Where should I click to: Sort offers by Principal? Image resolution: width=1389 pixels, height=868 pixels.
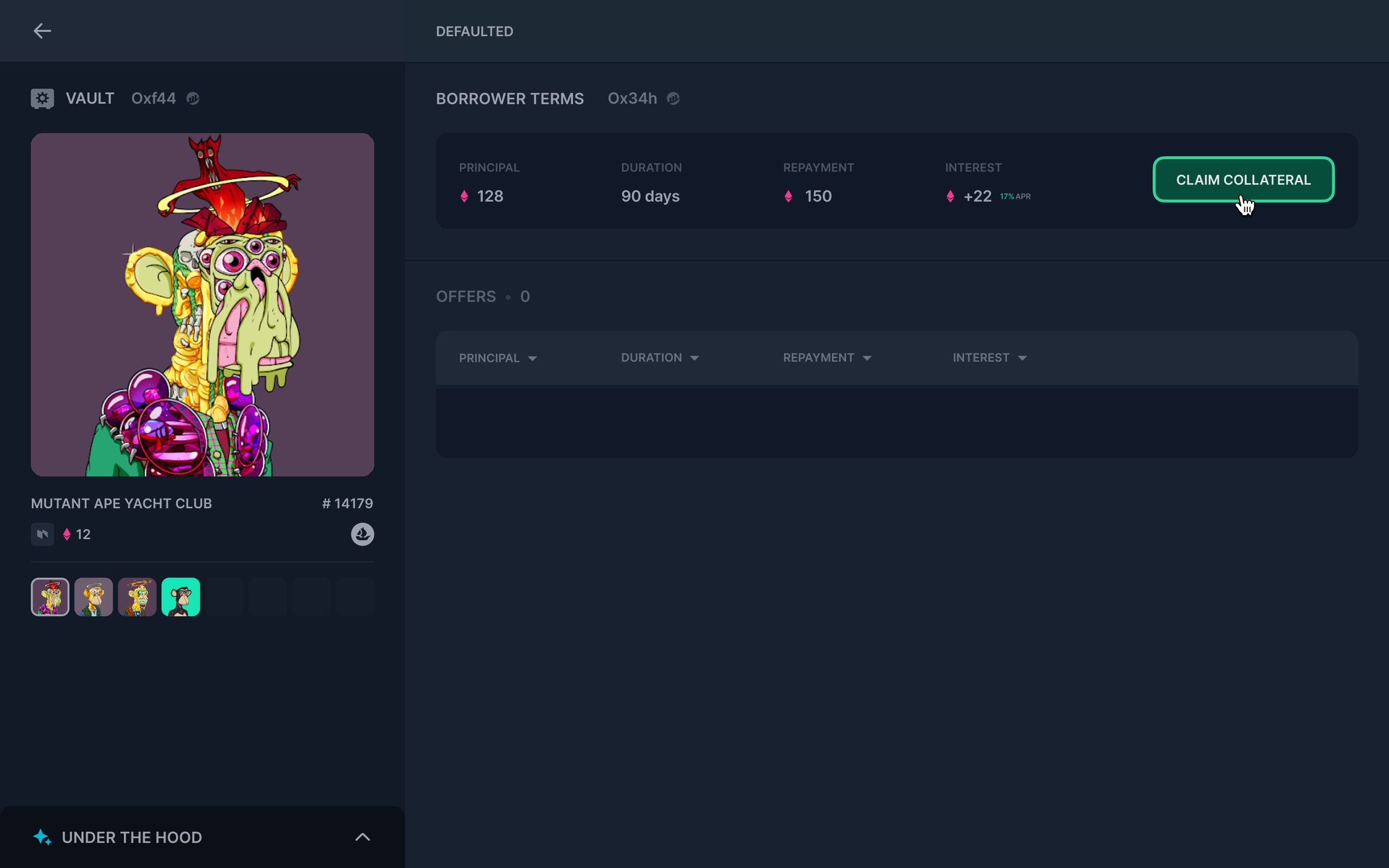497,358
